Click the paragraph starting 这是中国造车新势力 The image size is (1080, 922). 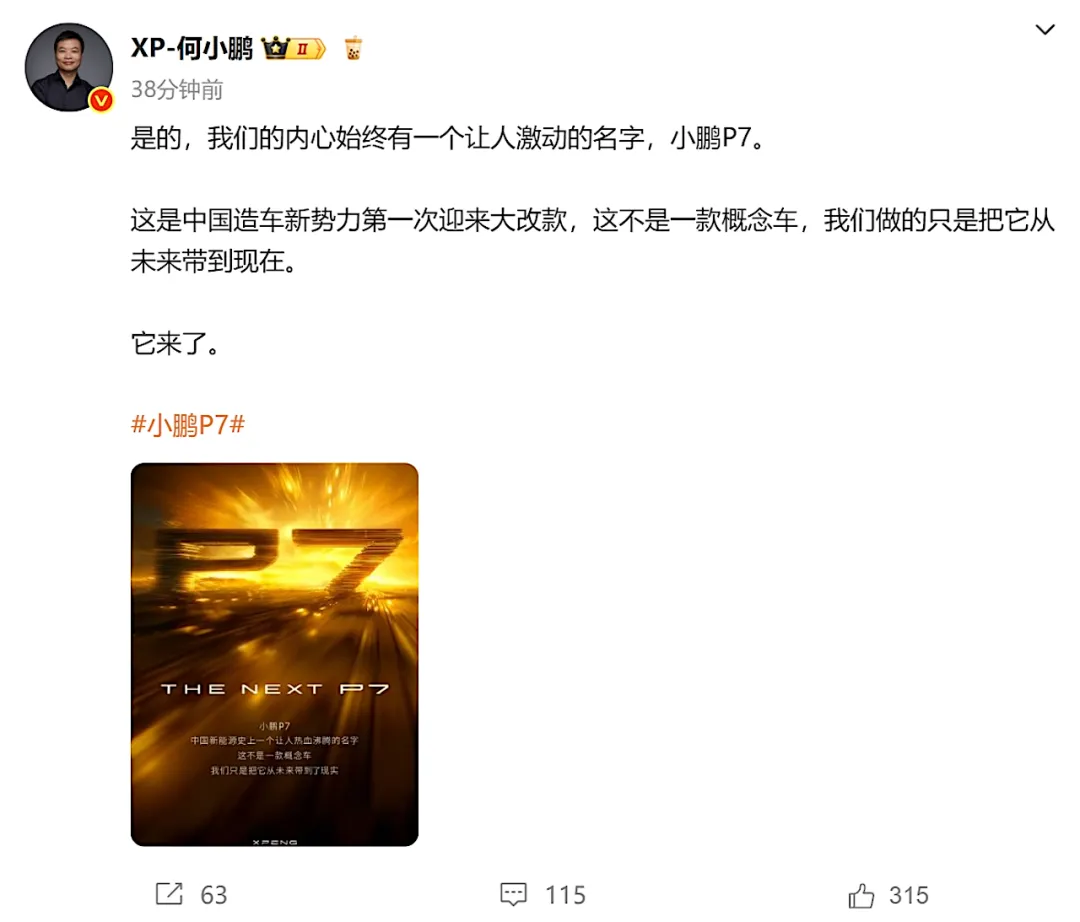point(592,240)
